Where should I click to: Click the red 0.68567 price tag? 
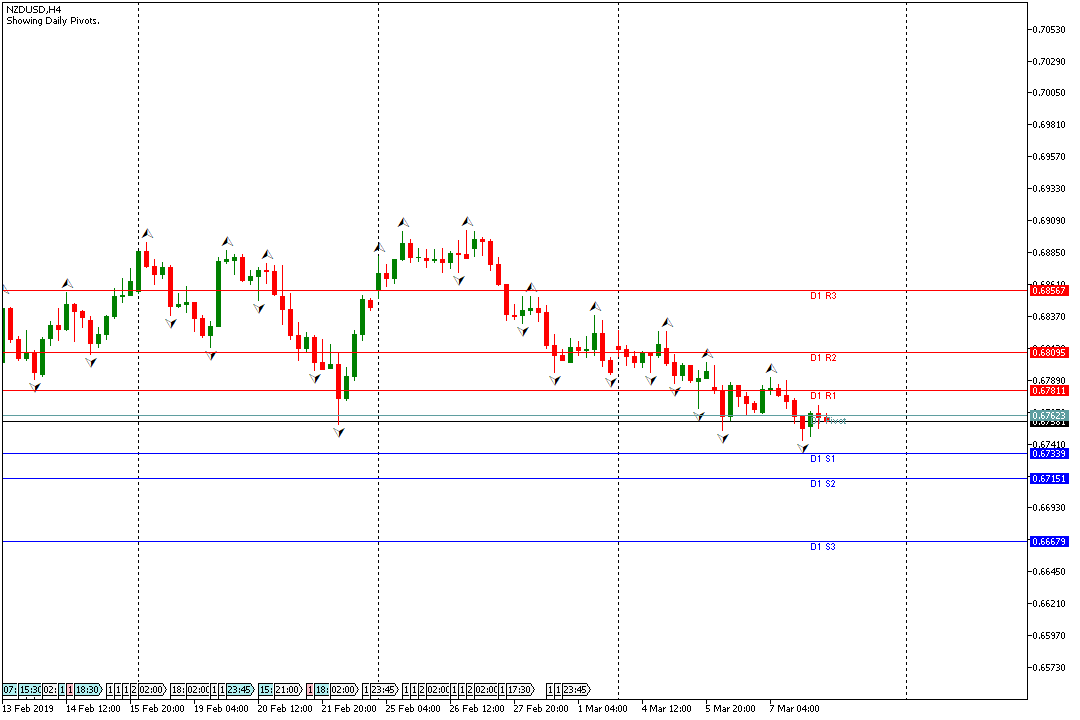pos(1049,291)
